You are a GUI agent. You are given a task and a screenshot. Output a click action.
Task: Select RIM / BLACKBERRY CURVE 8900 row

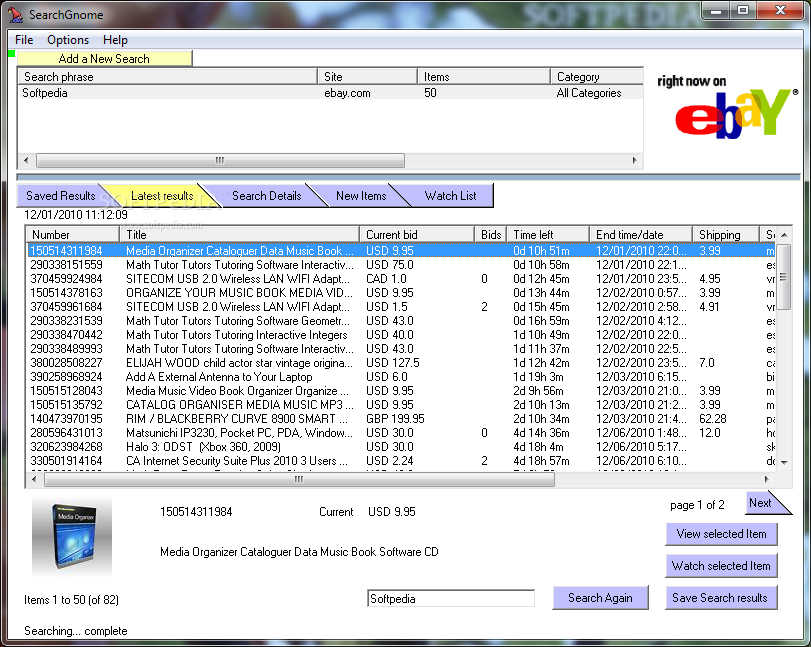click(401, 418)
